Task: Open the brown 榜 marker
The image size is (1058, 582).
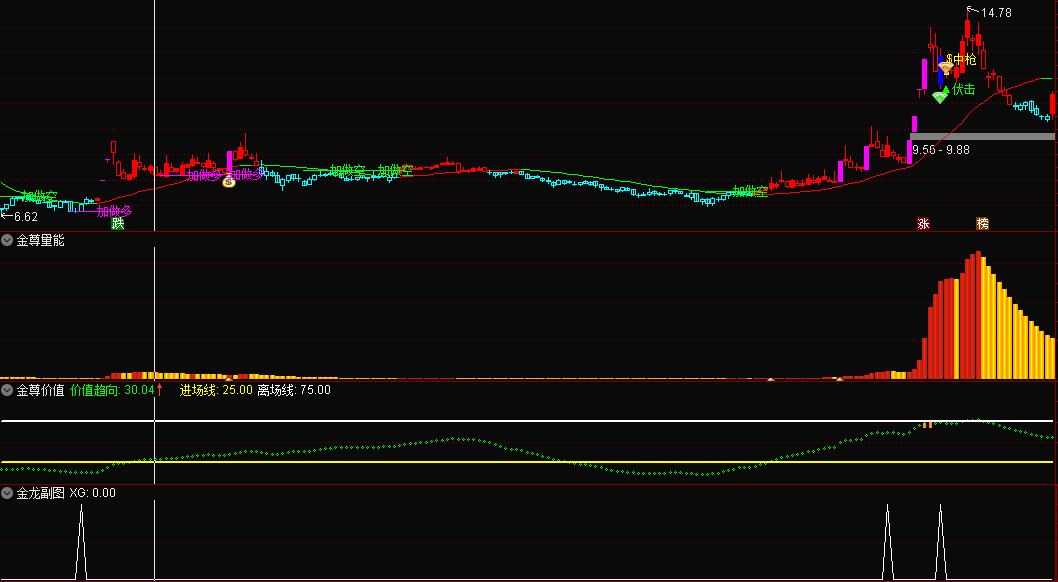Action: pos(982,223)
